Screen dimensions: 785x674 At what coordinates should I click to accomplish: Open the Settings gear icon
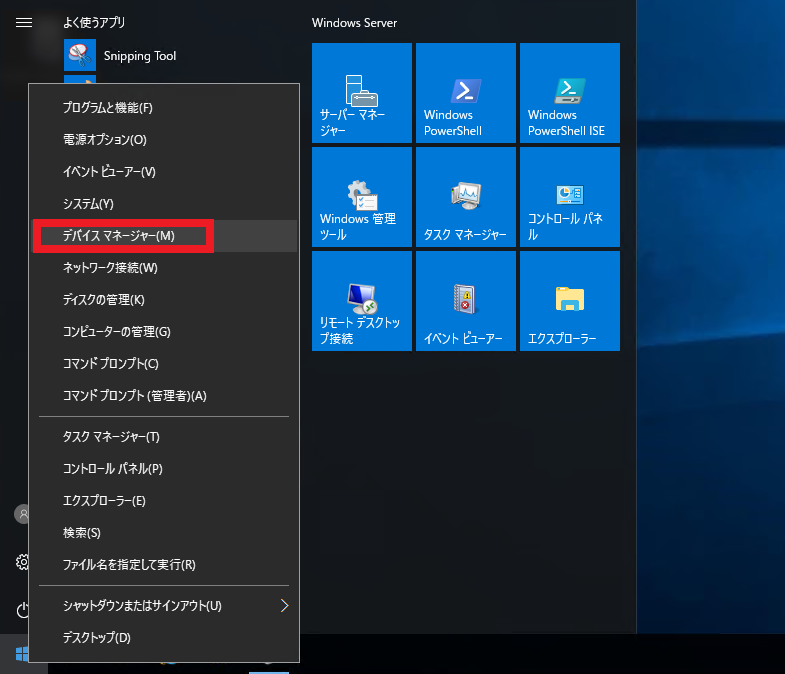22,562
